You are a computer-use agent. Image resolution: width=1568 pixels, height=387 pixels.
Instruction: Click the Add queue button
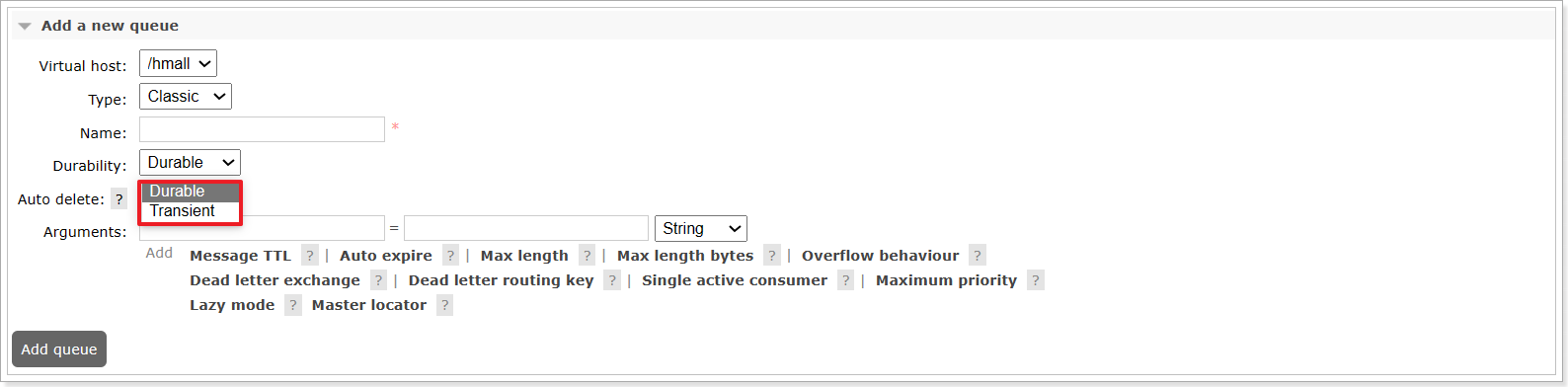pos(59,349)
